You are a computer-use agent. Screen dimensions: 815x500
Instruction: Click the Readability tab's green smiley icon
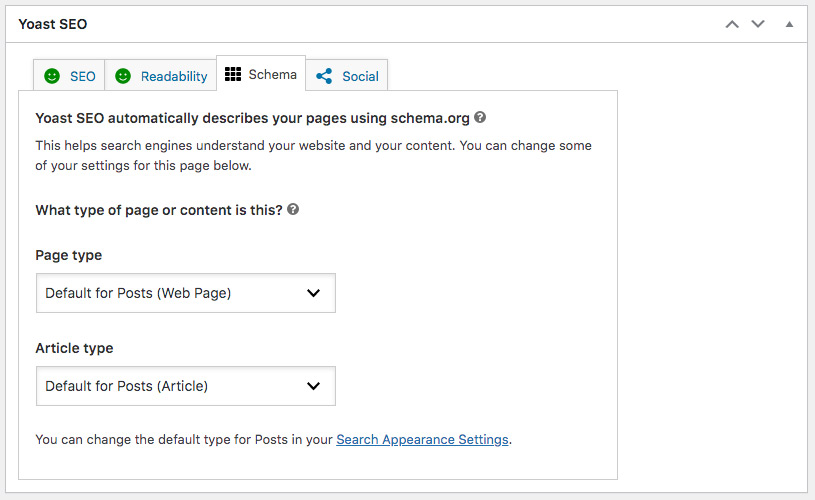(123, 76)
